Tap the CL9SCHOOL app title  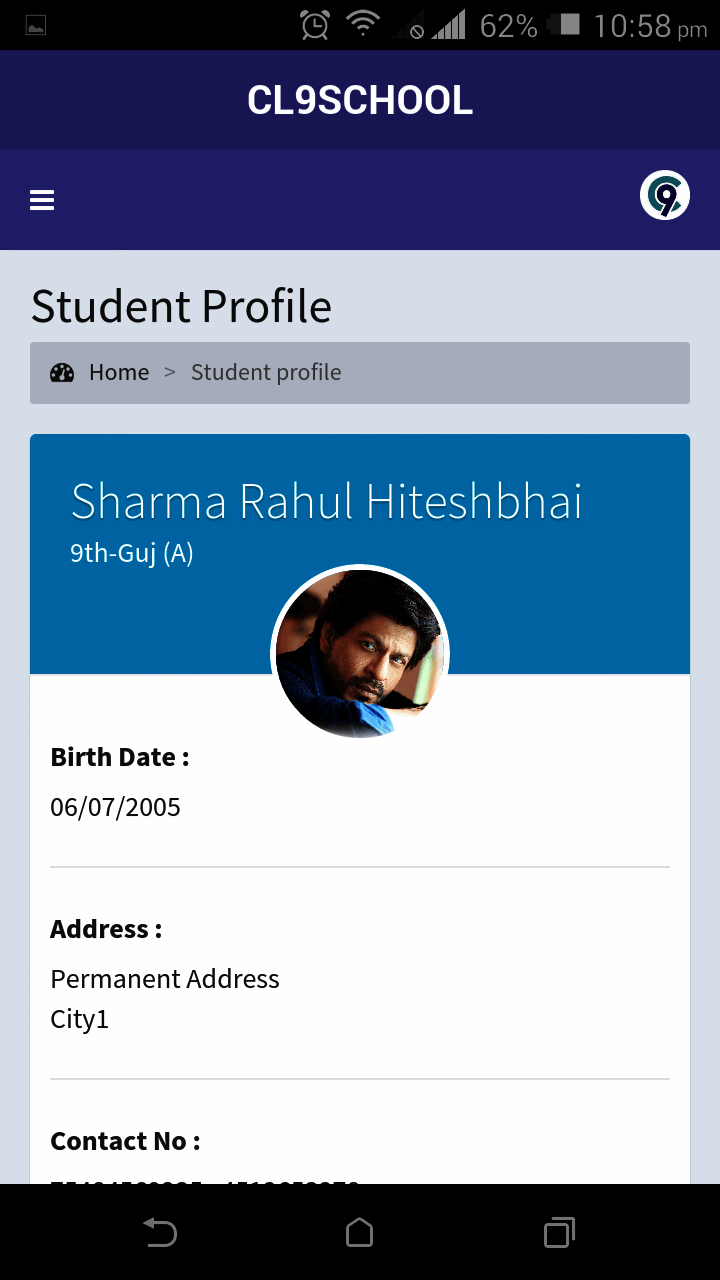(x=360, y=100)
